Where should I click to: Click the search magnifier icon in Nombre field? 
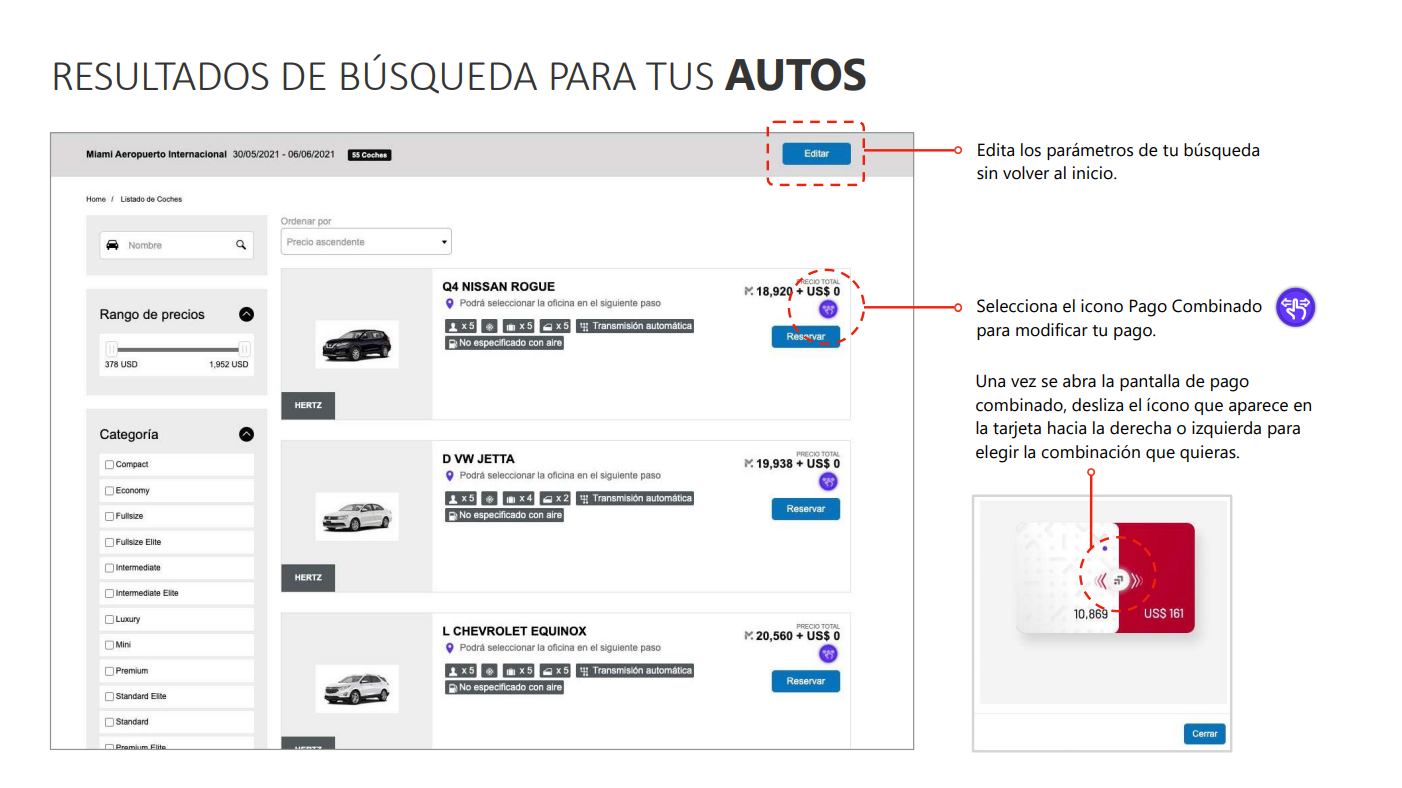(x=241, y=245)
